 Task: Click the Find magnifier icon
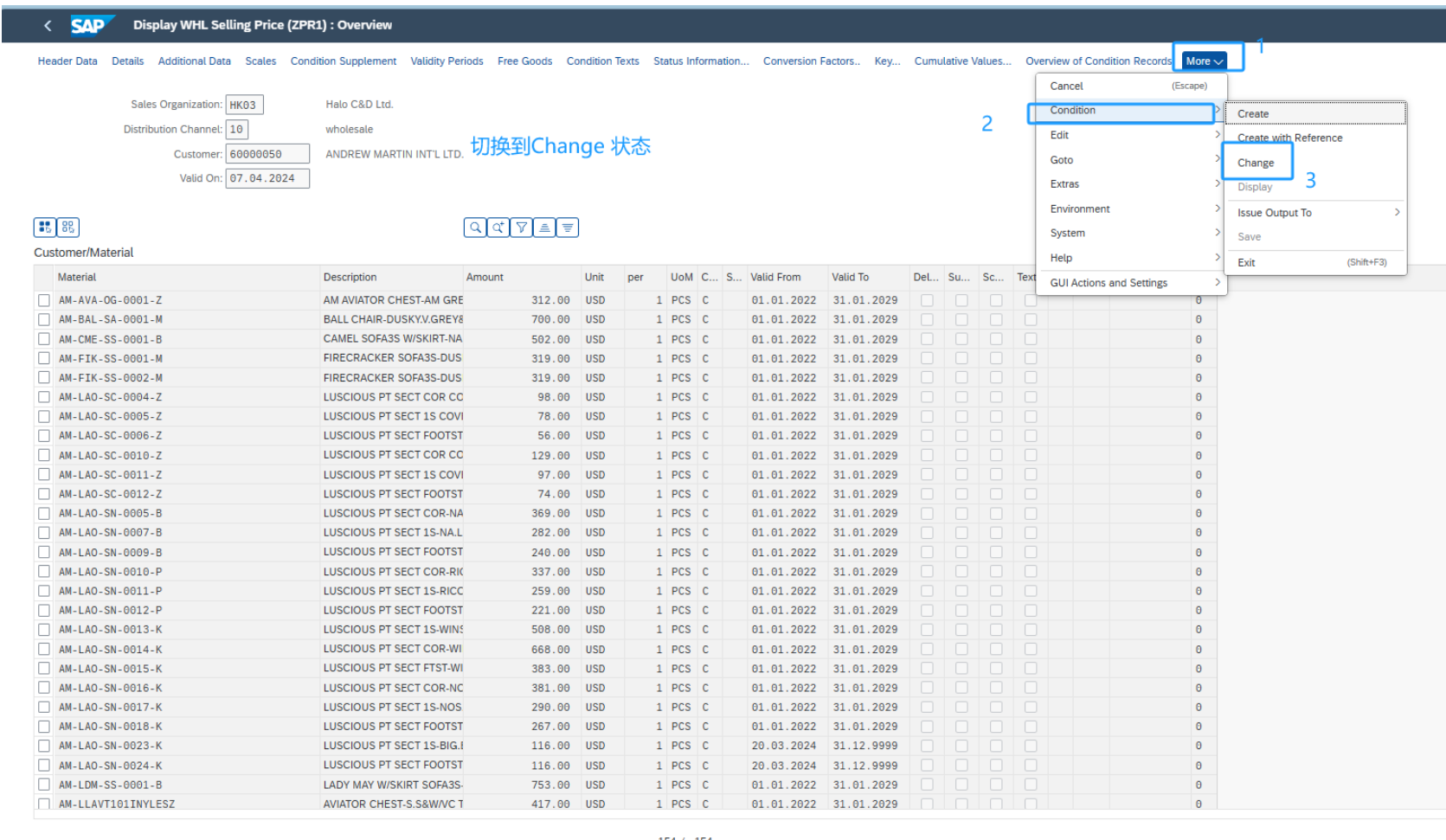click(474, 228)
